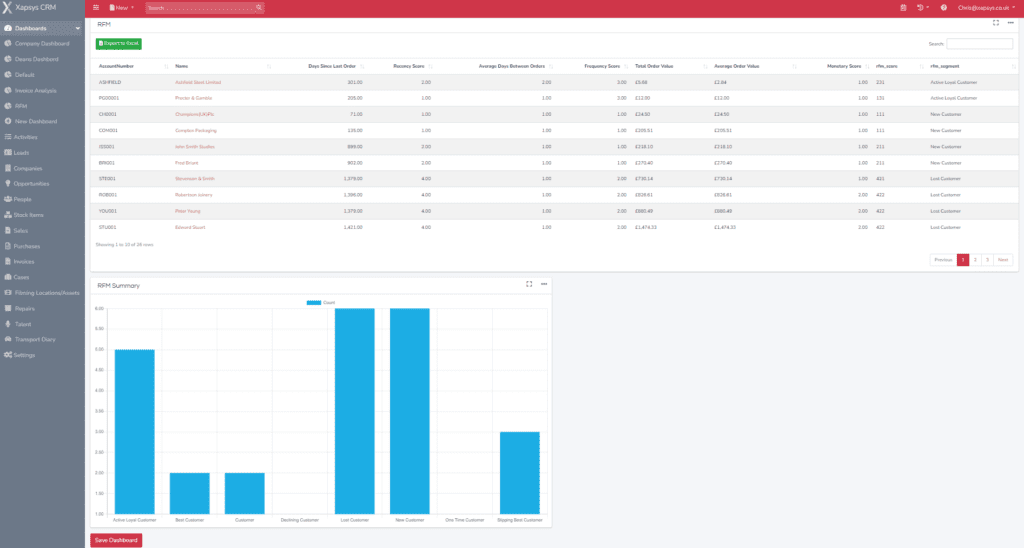Open Sales in the sidebar
The width and height of the screenshot is (1024, 548).
pos(21,231)
